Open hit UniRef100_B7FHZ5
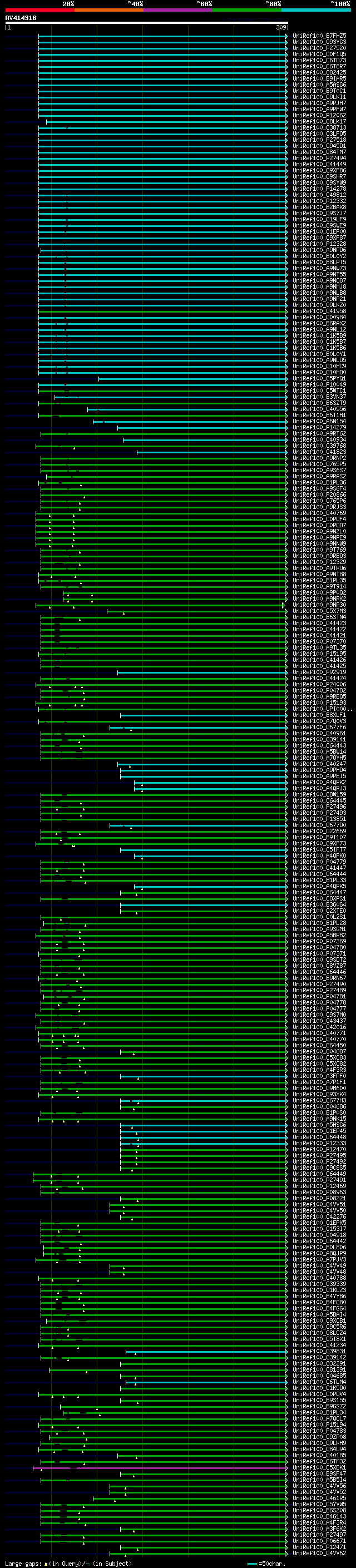Viewport: 356px width, 1568px height. (x=319, y=36)
